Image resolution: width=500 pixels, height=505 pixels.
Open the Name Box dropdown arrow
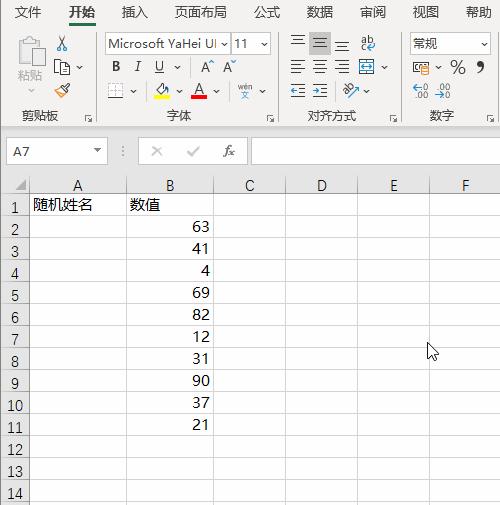tap(97, 150)
